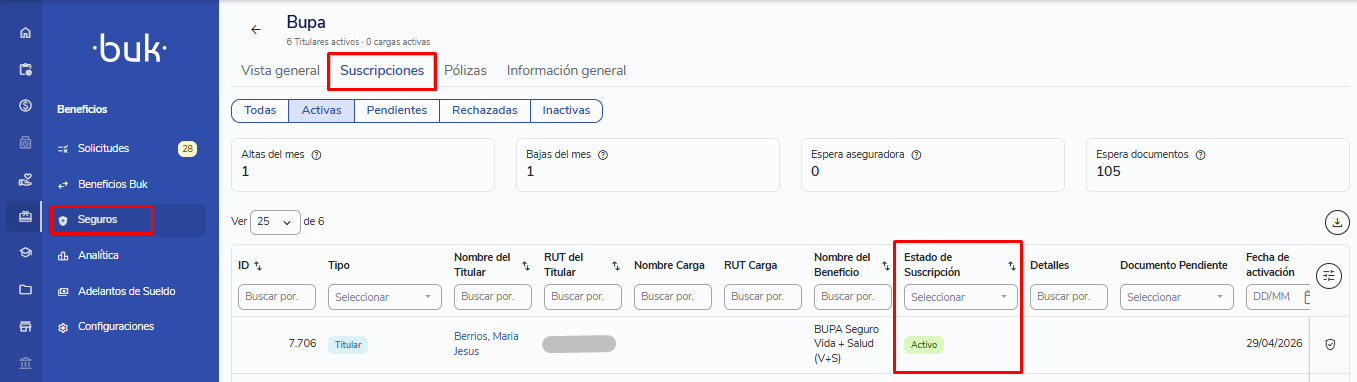Screen dimensions: 1357x382
Task: Click the Fecha de activación DD/MM date field
Action: 1278,297
